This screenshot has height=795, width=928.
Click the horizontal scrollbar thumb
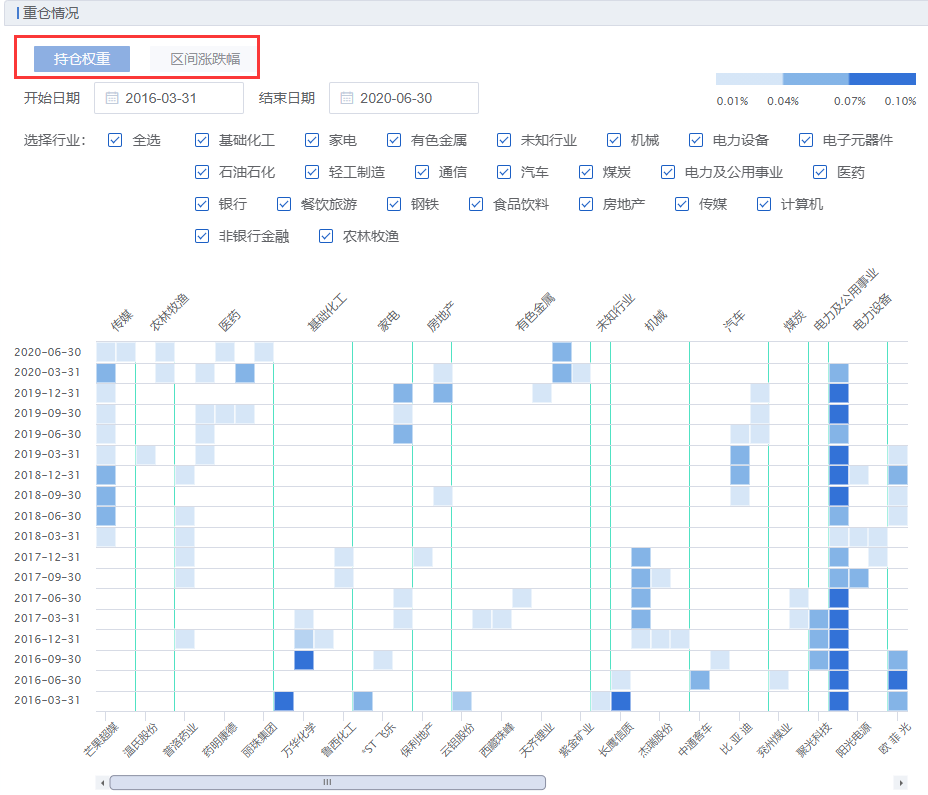pyautogui.click(x=327, y=782)
